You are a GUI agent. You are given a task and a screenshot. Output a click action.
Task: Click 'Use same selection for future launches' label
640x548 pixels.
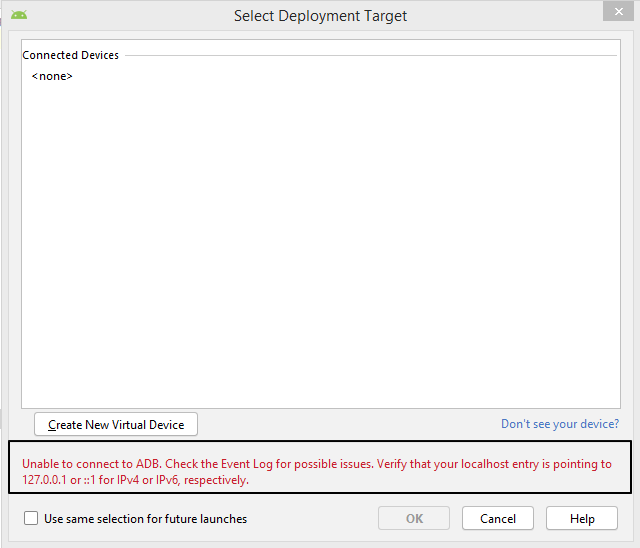(x=145, y=519)
